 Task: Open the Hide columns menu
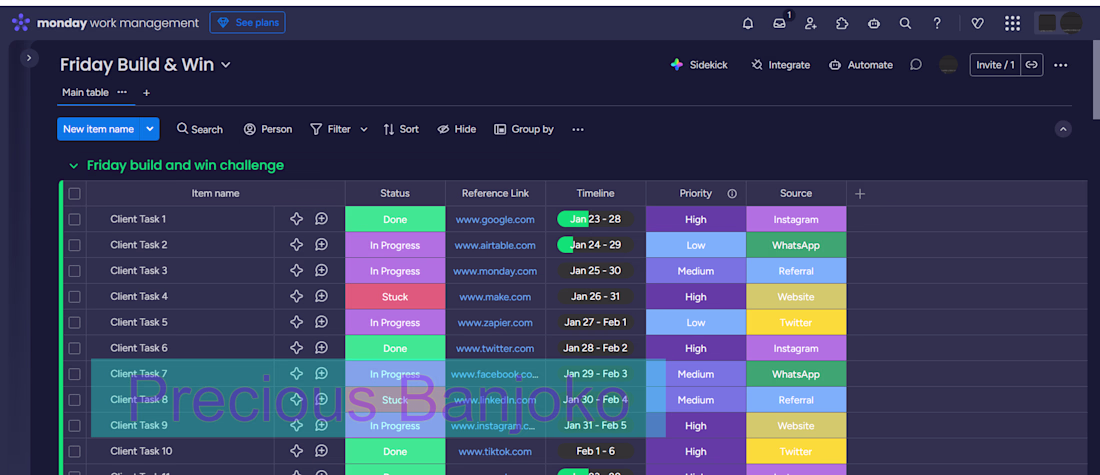[457, 129]
